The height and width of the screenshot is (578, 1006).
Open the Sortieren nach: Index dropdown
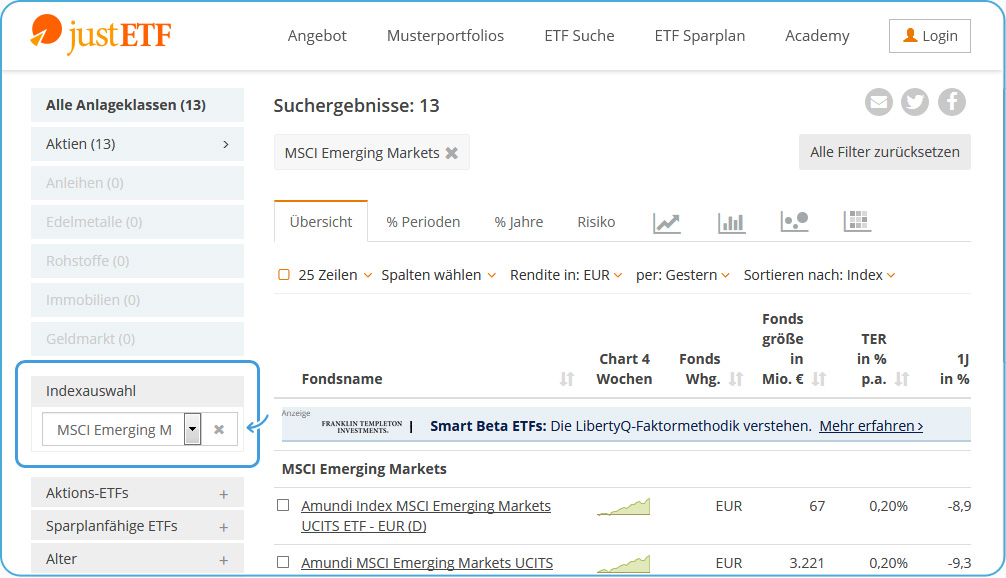(819, 275)
